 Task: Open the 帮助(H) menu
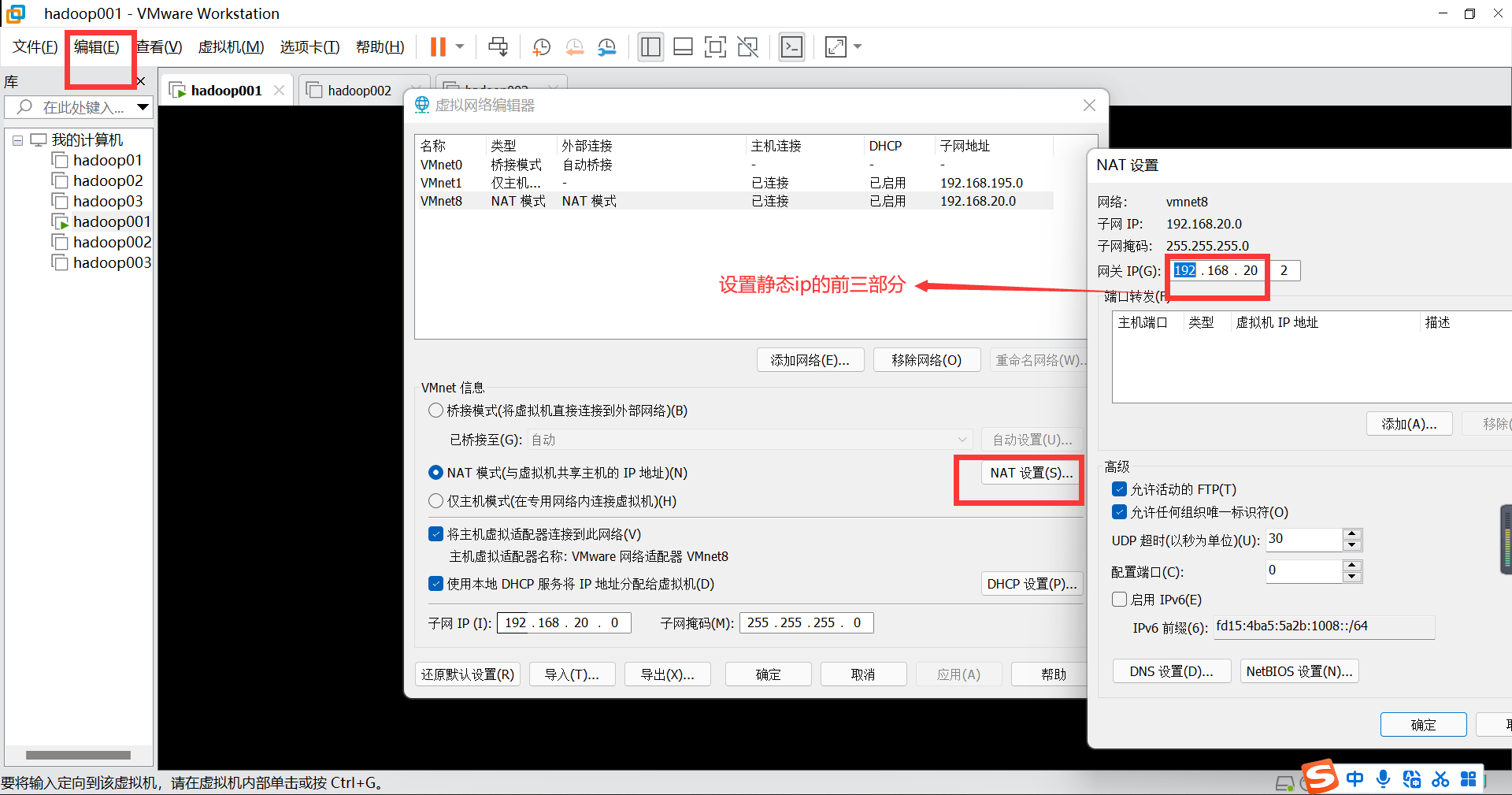pos(380,47)
